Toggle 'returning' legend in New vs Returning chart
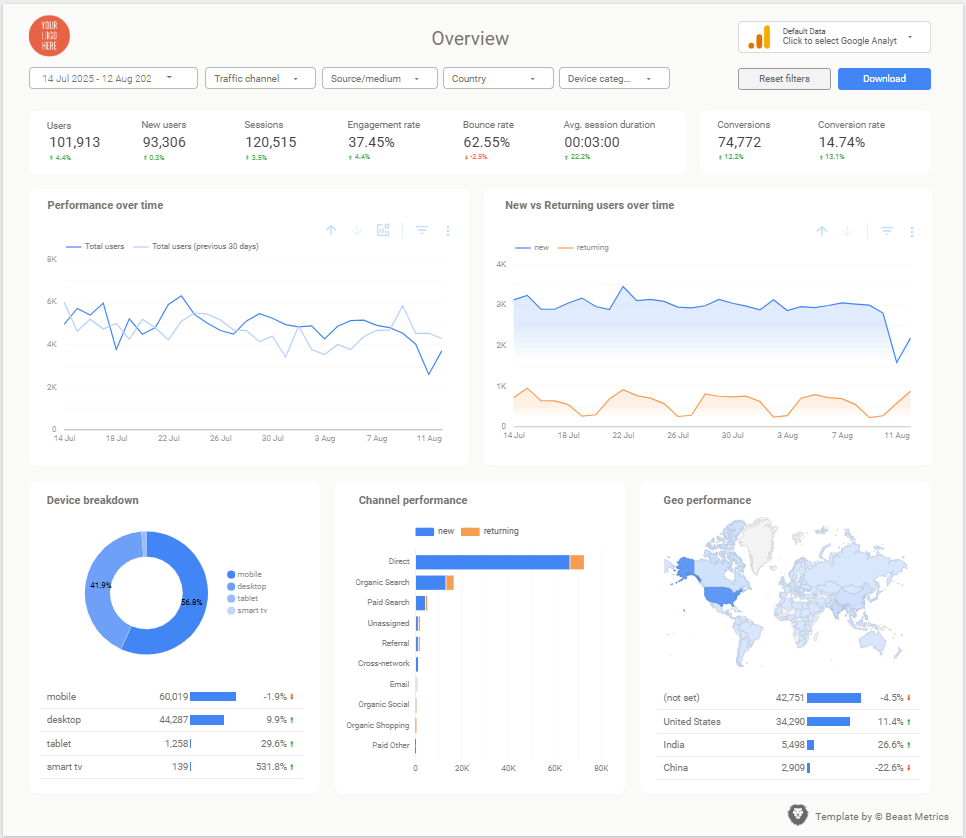966x838 pixels. click(x=583, y=248)
